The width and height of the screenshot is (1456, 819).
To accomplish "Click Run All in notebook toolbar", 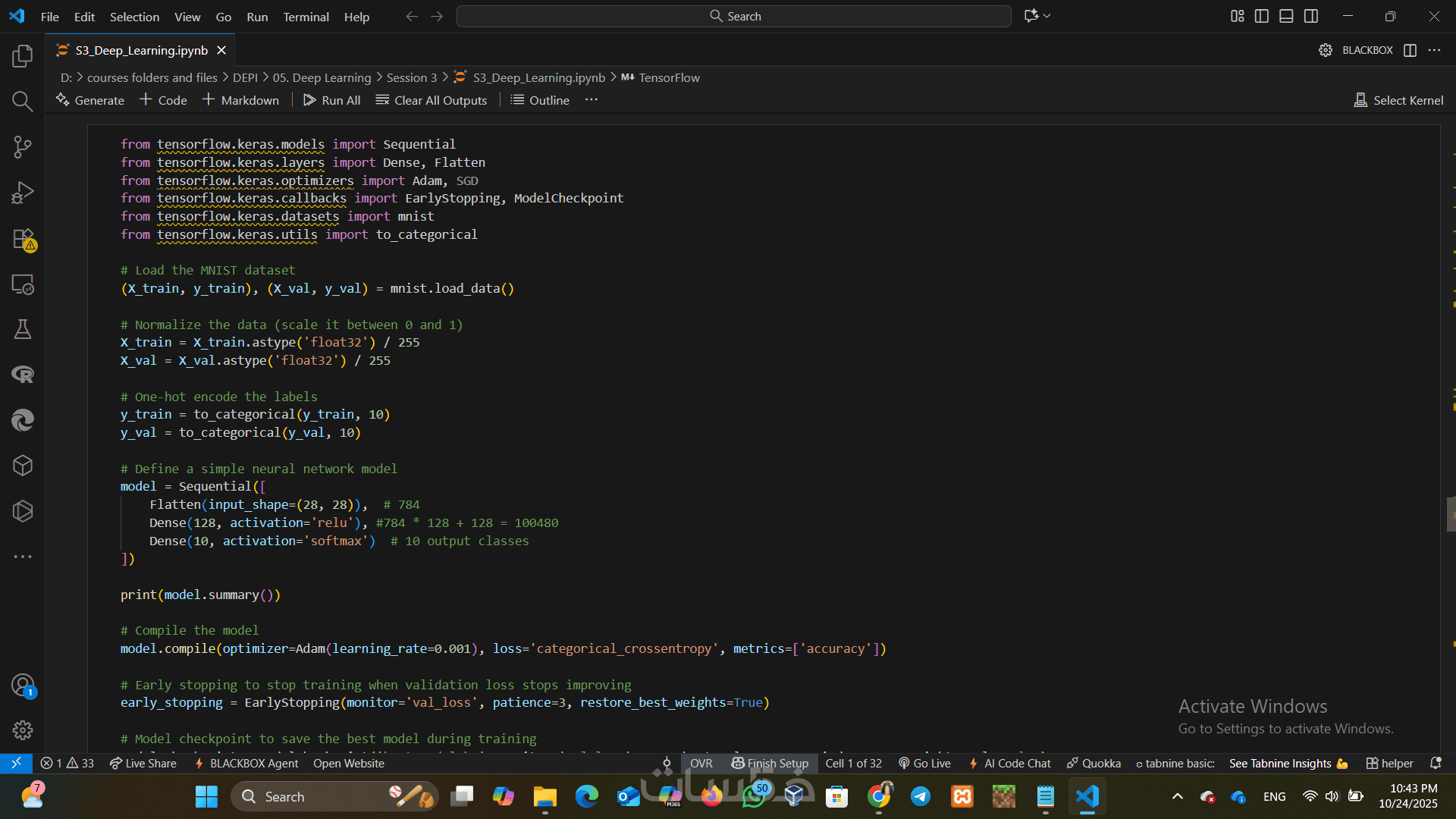I will [x=331, y=100].
